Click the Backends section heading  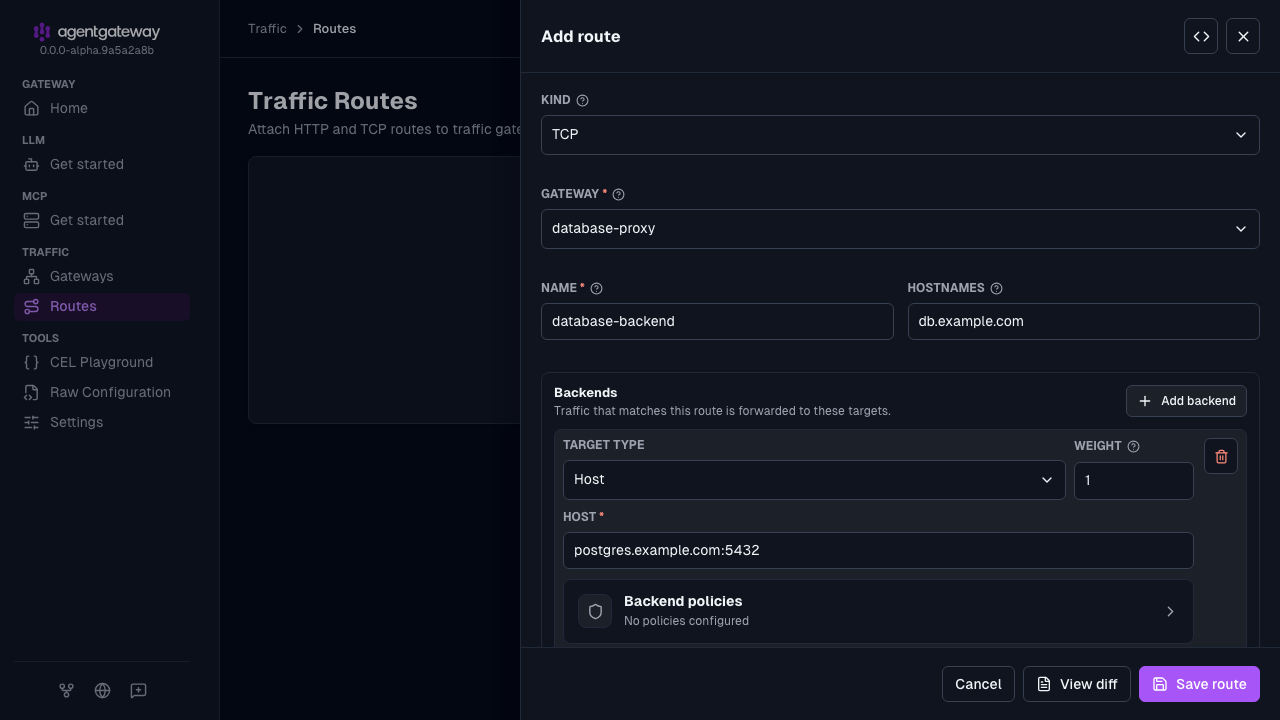(585, 392)
